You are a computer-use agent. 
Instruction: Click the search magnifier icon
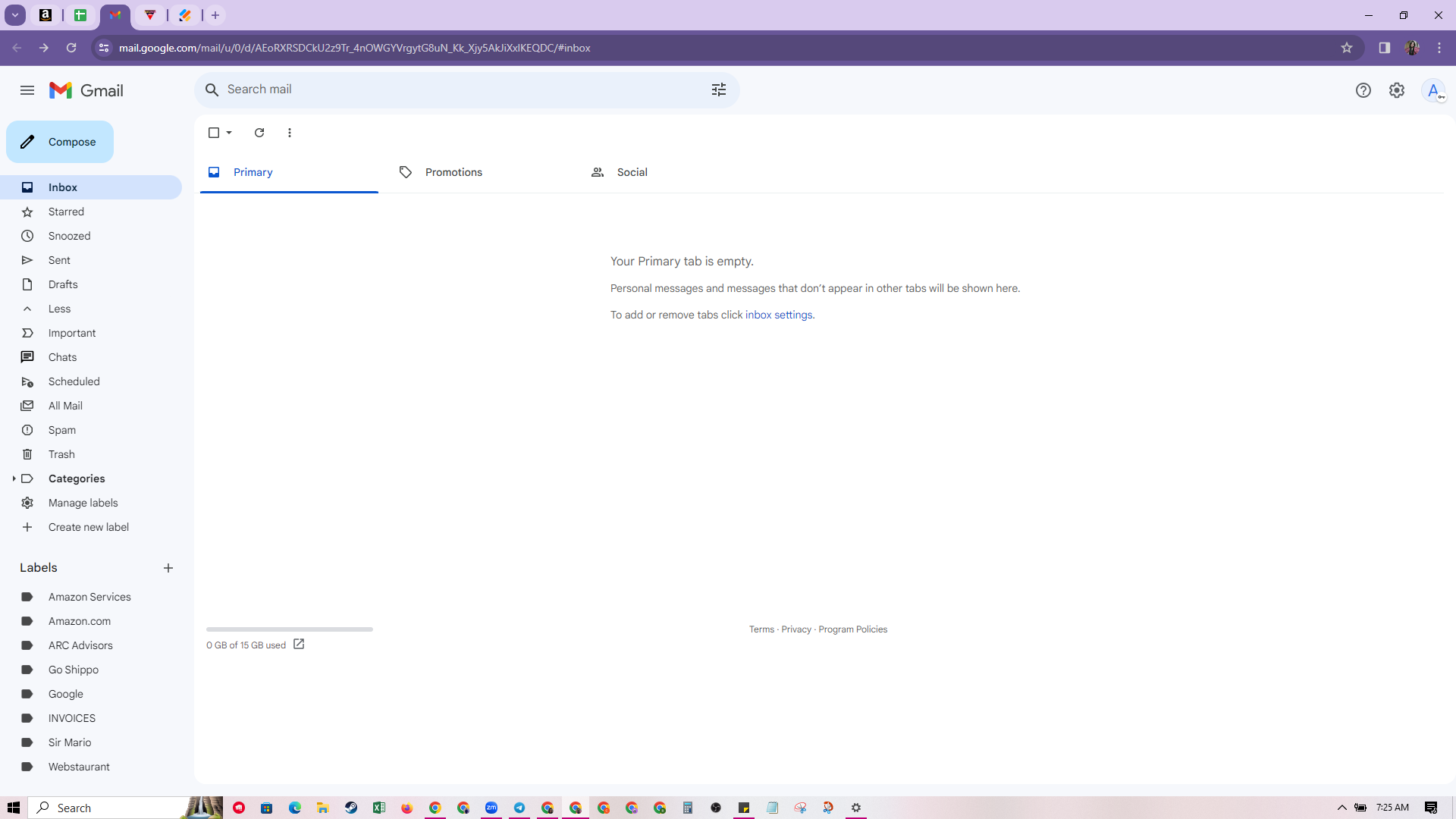(212, 89)
